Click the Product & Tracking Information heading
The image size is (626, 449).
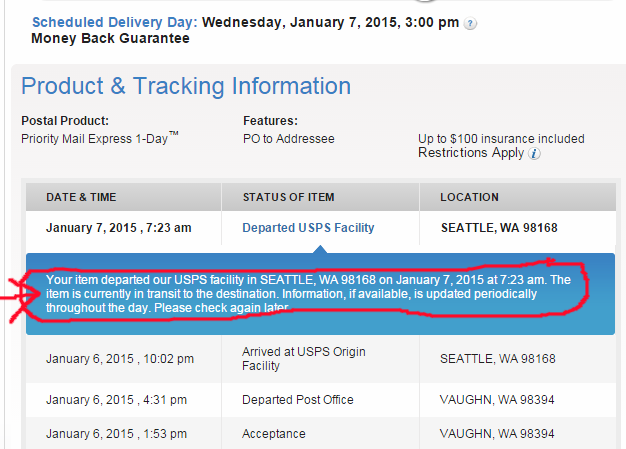click(186, 86)
